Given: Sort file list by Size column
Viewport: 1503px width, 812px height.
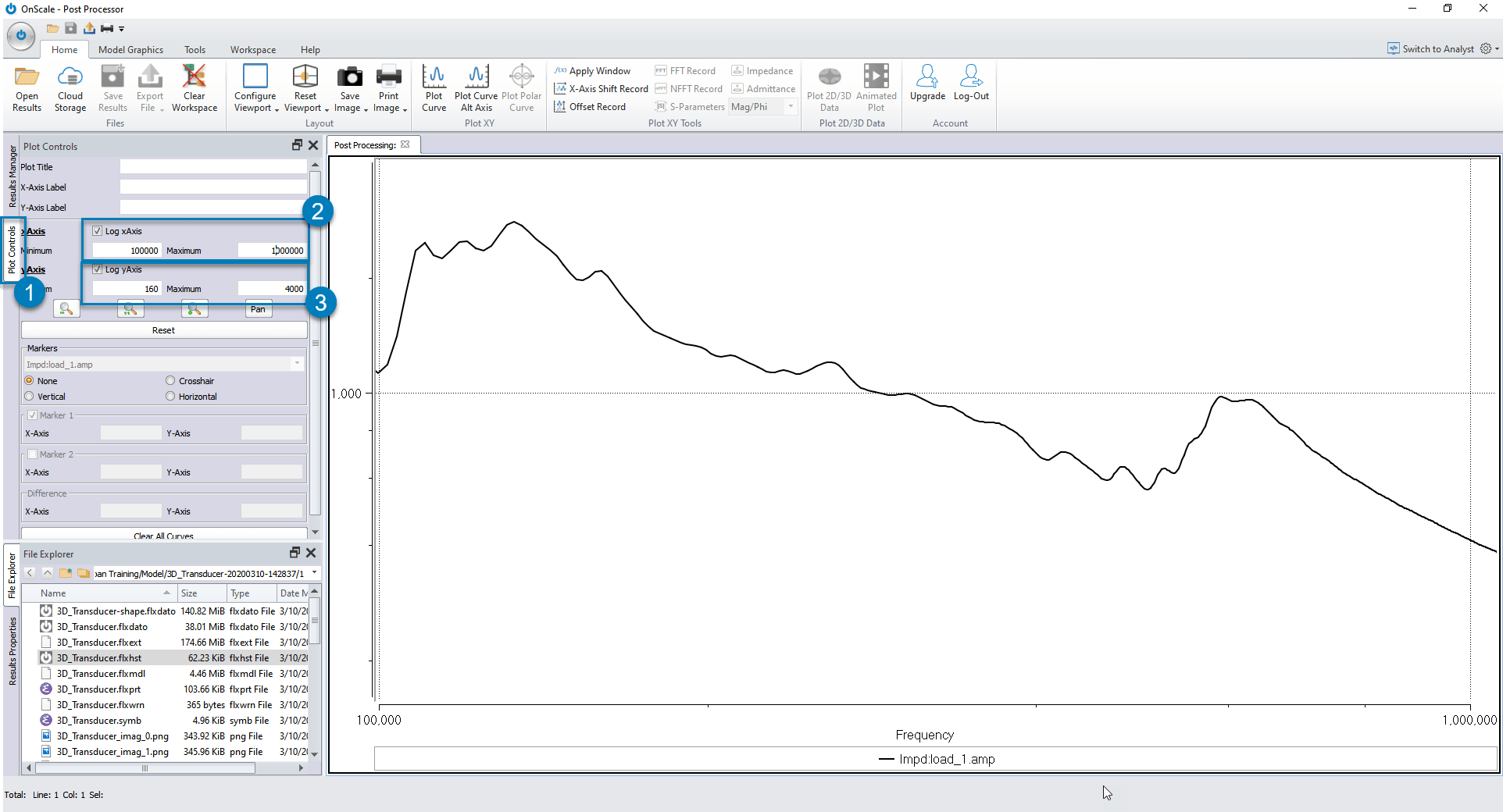Looking at the screenshot, I should coord(202,593).
